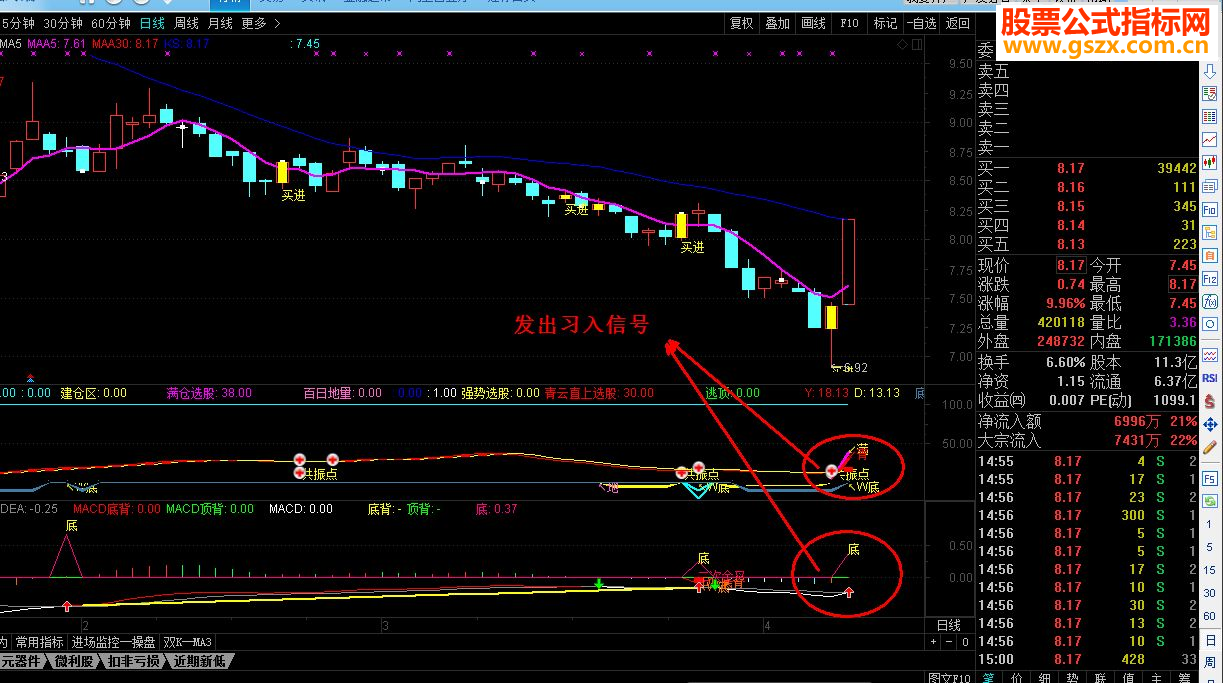Image resolution: width=1223 pixels, height=683 pixels.
Task: Click the split-panel icon beside the diamond
Action: tap(917, 45)
